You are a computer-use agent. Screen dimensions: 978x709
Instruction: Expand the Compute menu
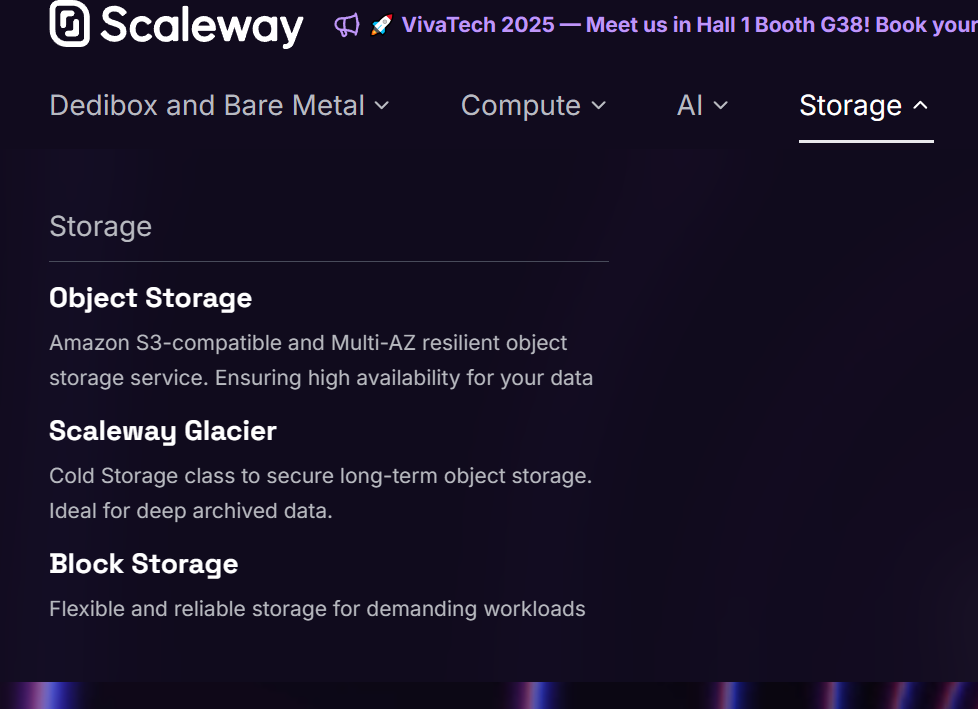[533, 105]
